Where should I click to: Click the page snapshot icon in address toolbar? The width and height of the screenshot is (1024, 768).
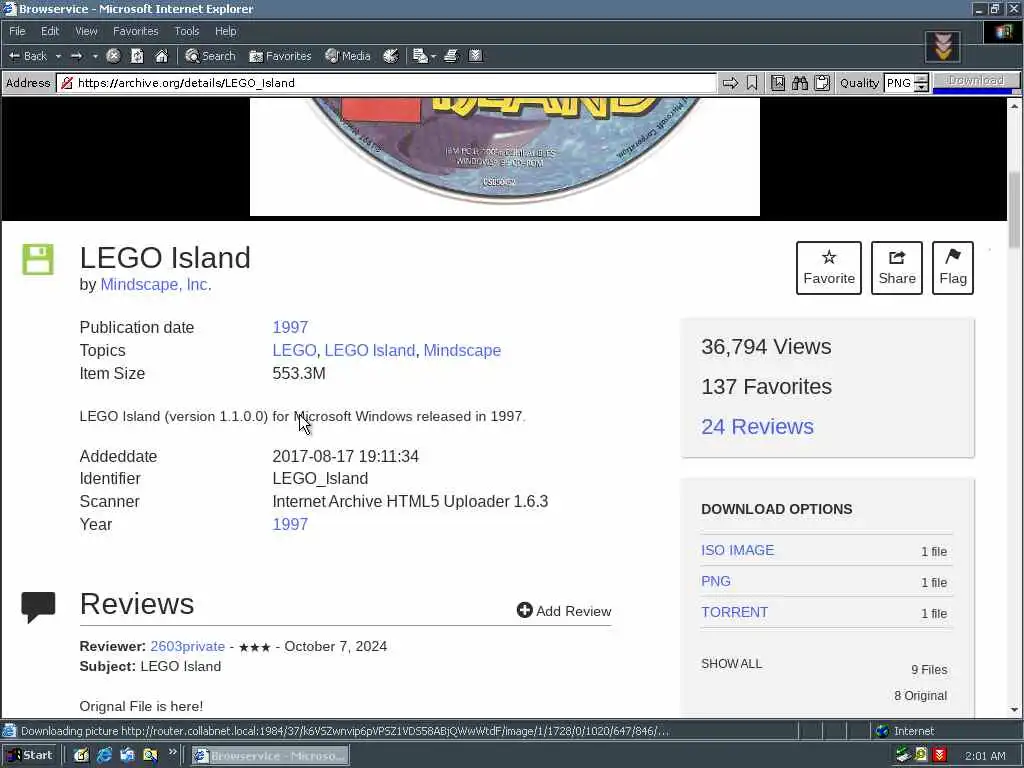click(x=778, y=83)
